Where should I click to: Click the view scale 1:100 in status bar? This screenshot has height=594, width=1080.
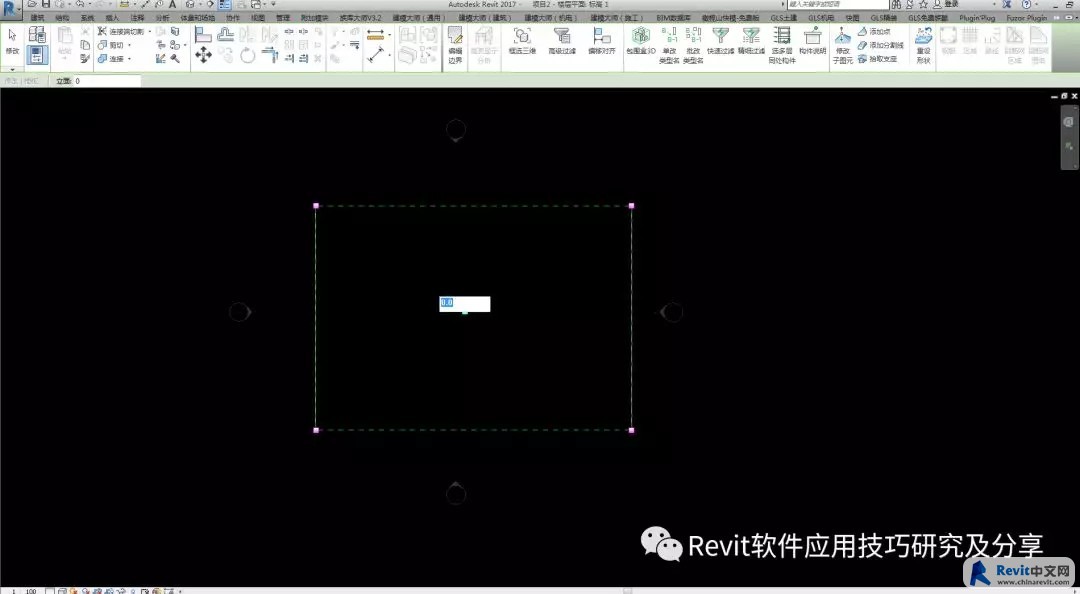[25, 591]
